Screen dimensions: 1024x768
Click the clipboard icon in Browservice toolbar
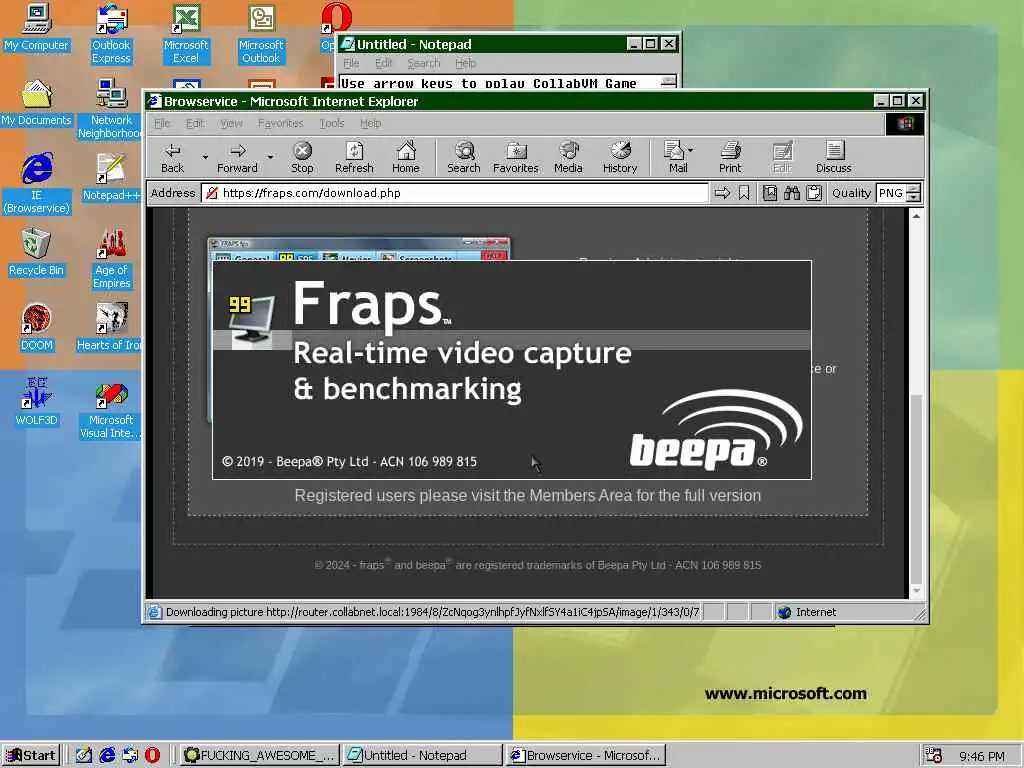pyautogui.click(x=814, y=193)
